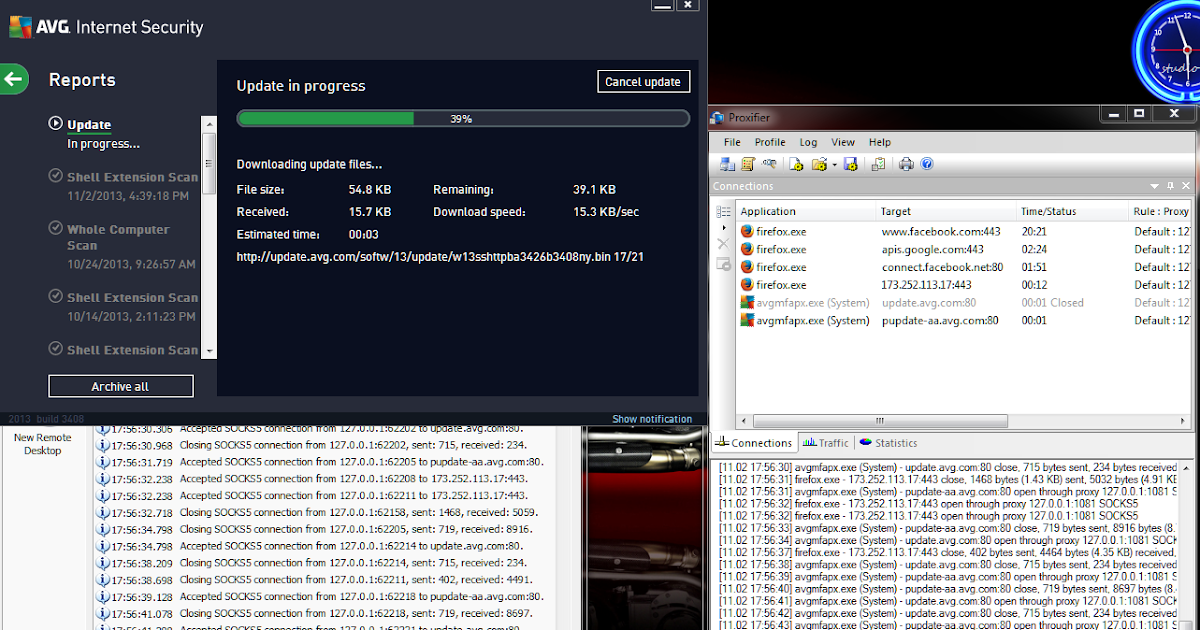Click Cancel update in AVG

tap(643, 82)
